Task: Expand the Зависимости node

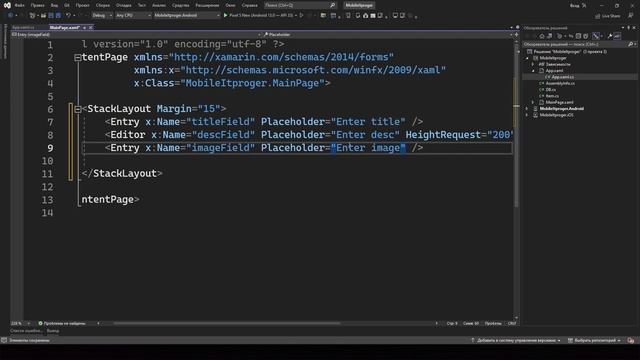Action: point(533,64)
